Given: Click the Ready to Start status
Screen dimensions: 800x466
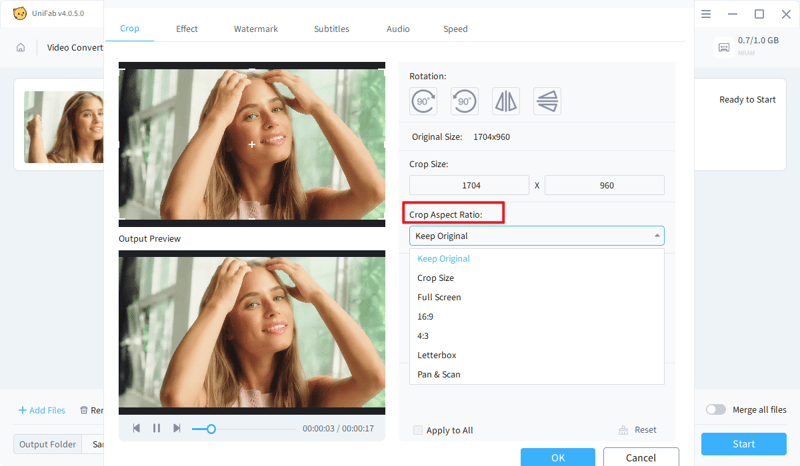Looking at the screenshot, I should 747,100.
